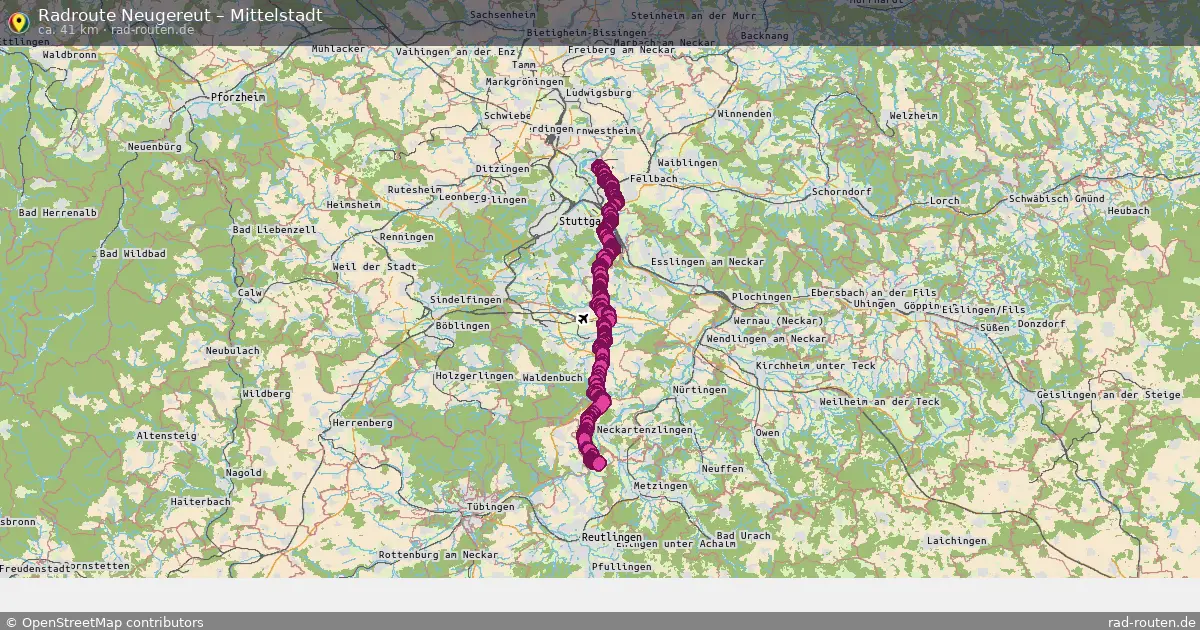Click the 'Wendlingen am Neckar' label
Image resolution: width=1200 pixels, height=630 pixels.
coord(766,339)
